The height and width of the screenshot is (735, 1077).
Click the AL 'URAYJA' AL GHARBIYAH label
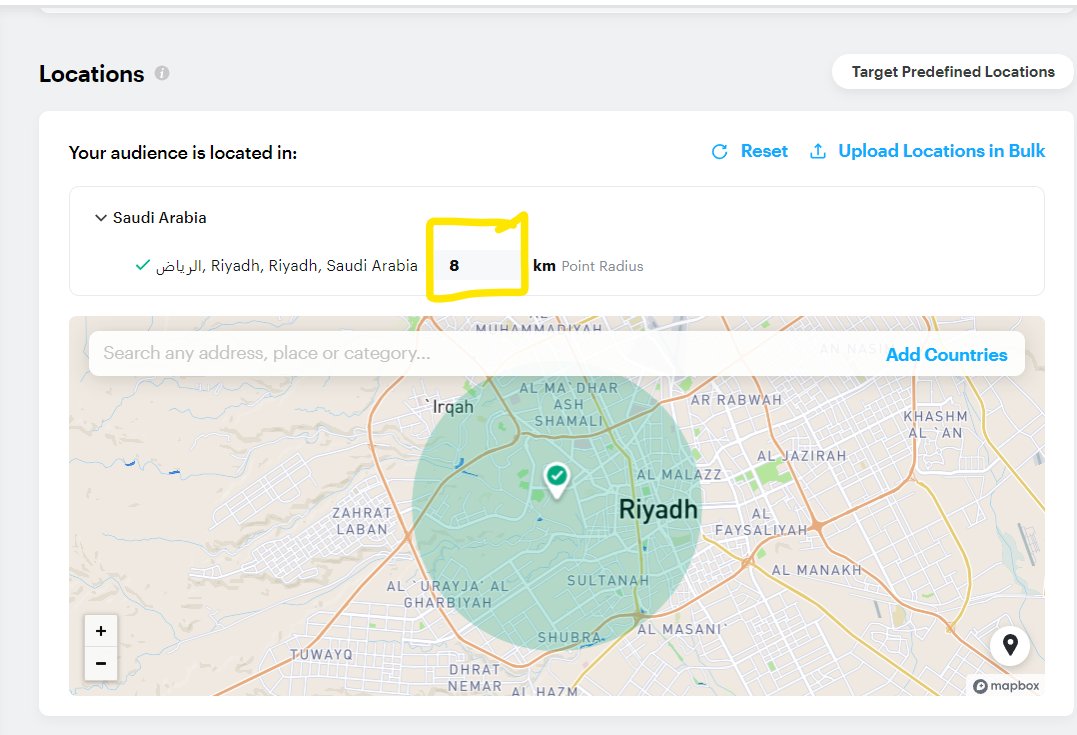pos(448,594)
